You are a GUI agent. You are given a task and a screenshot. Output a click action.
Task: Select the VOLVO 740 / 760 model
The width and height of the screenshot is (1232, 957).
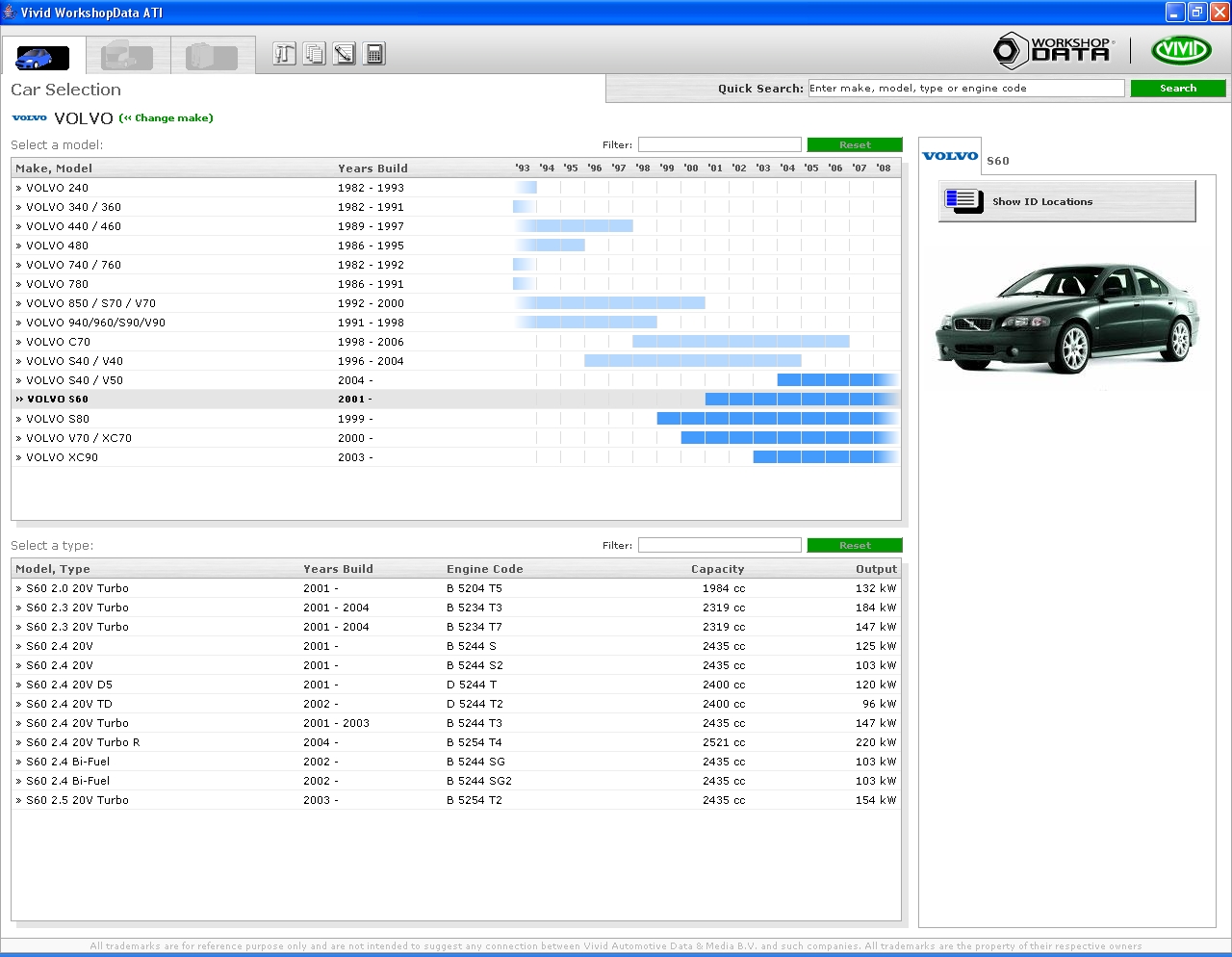456,265
